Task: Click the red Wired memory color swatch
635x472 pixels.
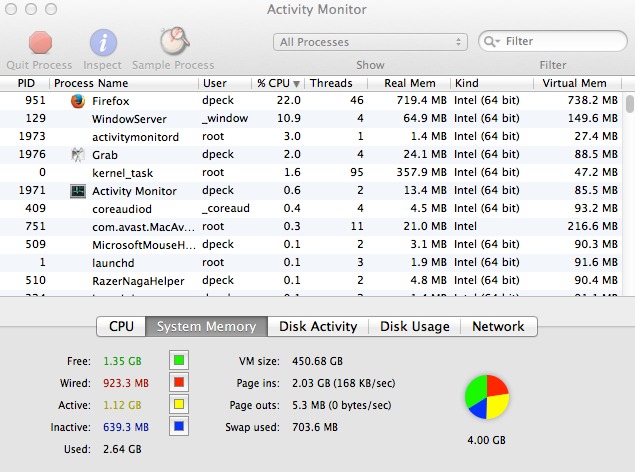Action: 179,382
